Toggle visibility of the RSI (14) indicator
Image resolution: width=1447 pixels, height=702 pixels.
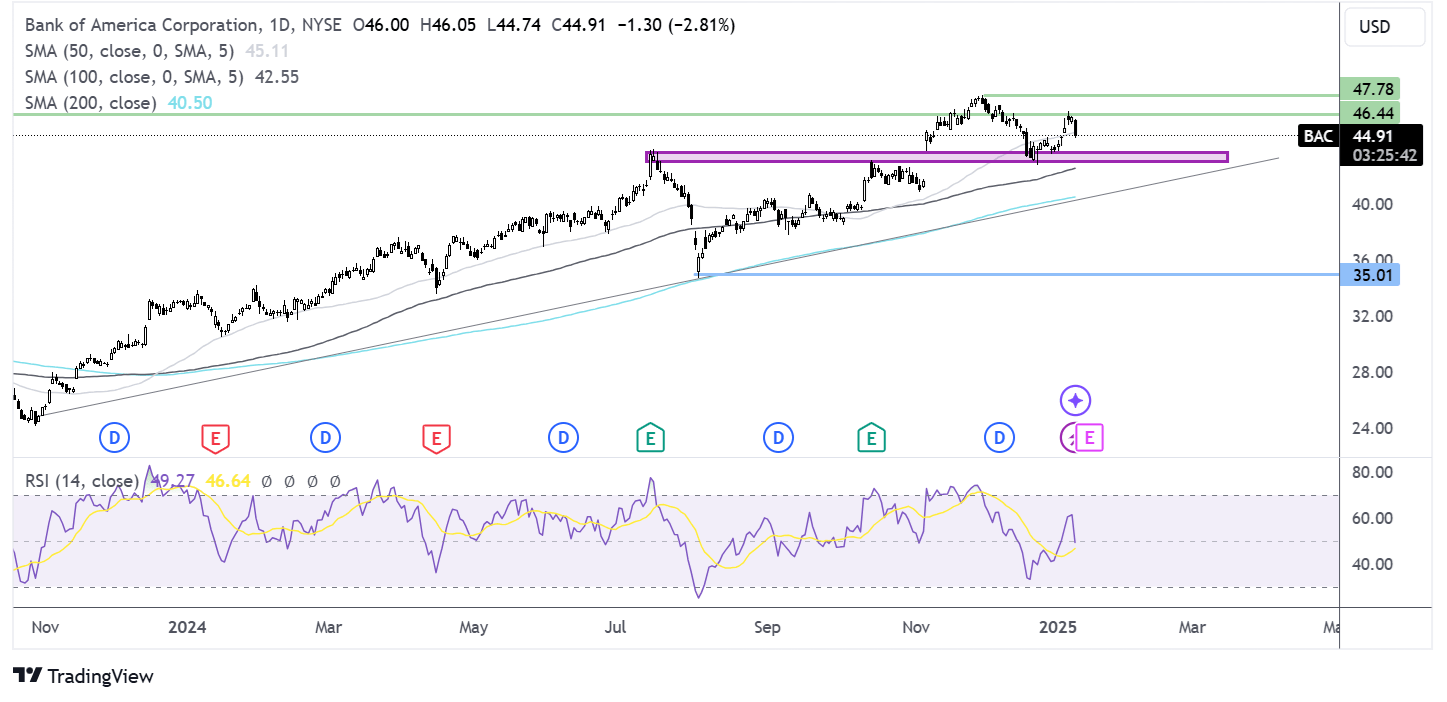coord(80,481)
